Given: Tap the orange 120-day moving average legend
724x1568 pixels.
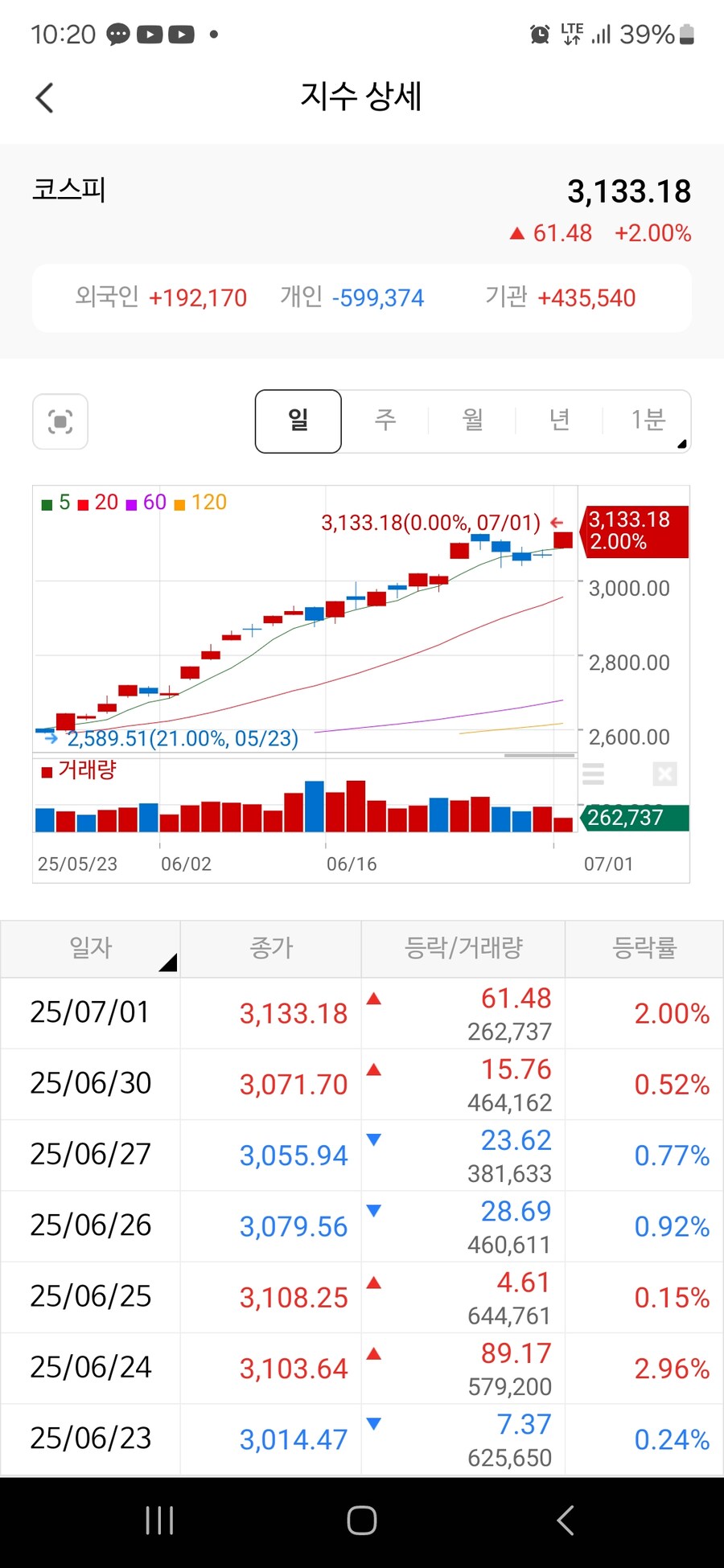Looking at the screenshot, I should point(201,503).
